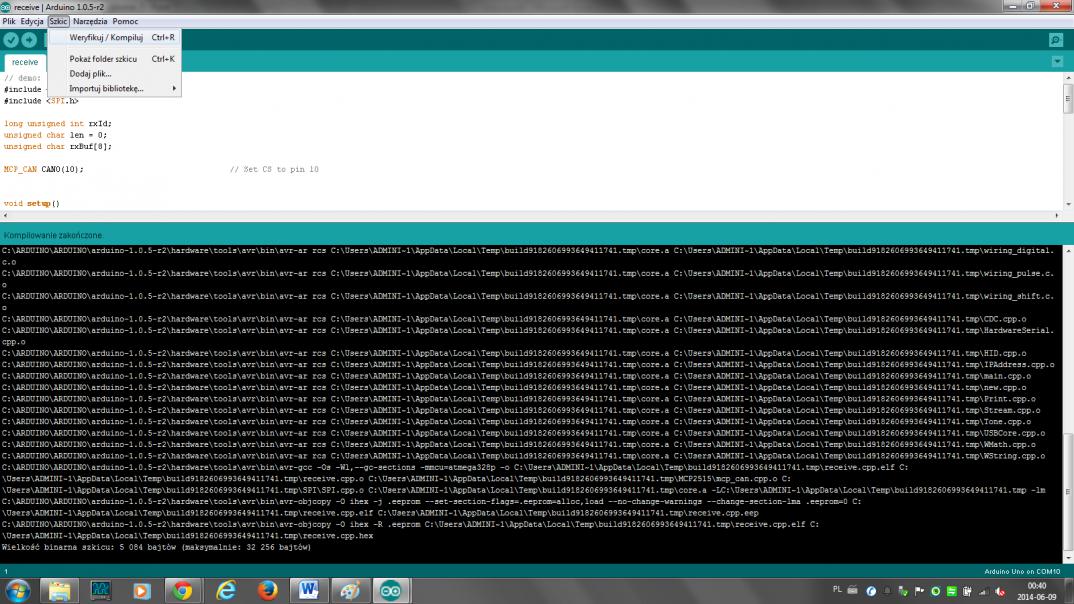Open Google Chrome from the taskbar
The height and width of the screenshot is (604, 1074).
(183, 590)
